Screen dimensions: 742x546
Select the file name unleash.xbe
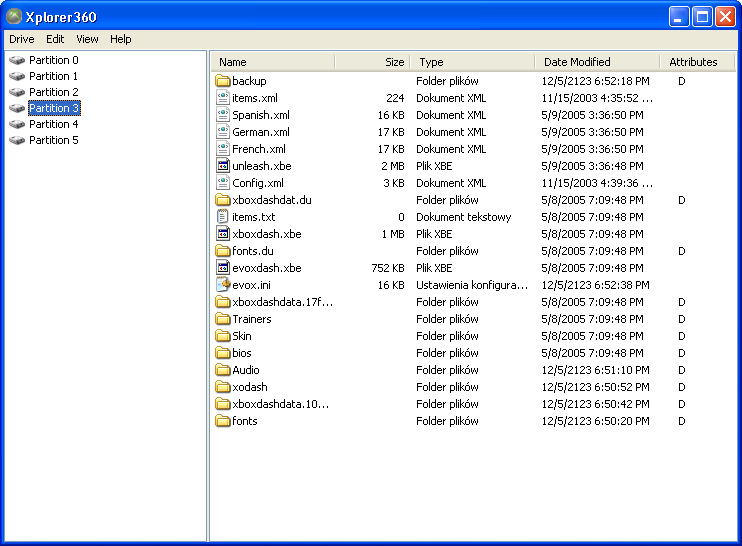[262, 166]
